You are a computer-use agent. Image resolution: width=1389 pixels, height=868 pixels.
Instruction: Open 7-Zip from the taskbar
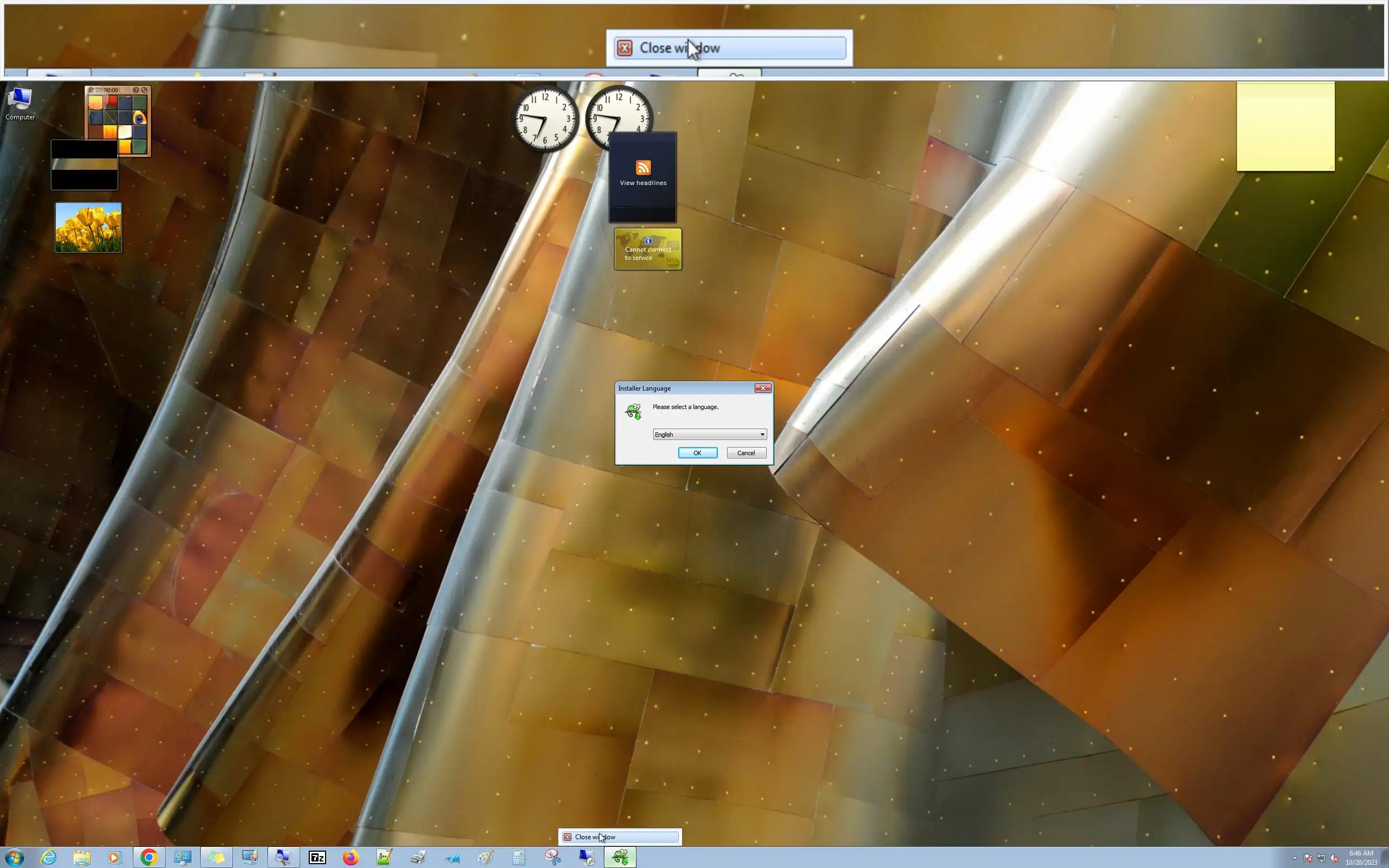point(317,858)
